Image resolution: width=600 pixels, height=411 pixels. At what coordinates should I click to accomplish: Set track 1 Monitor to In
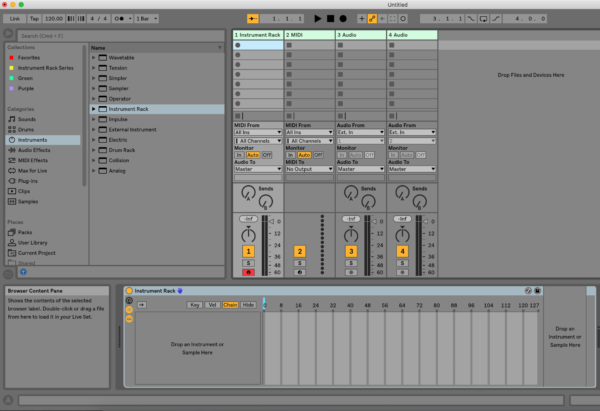[239, 155]
